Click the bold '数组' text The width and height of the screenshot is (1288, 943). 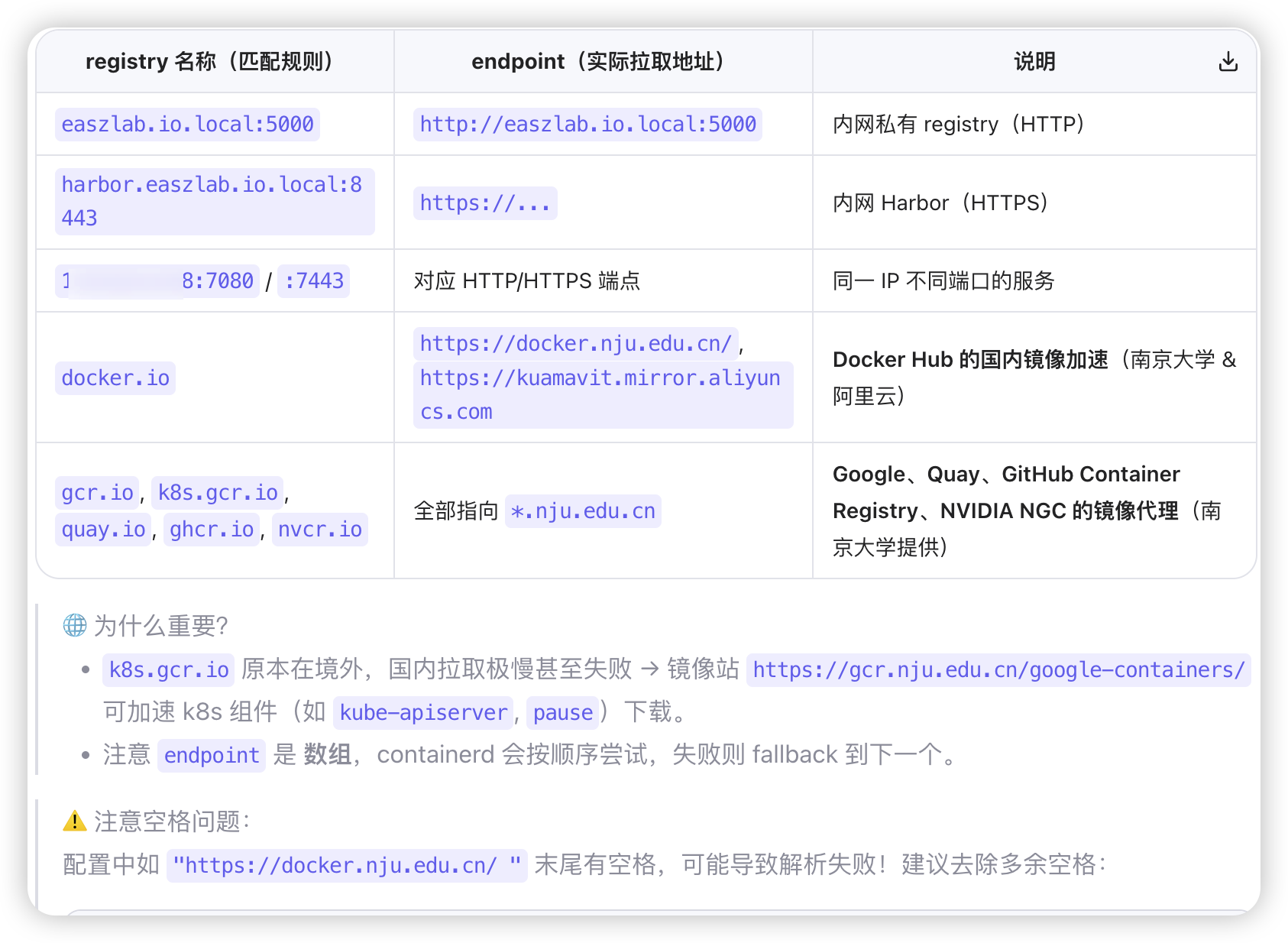pos(328,754)
